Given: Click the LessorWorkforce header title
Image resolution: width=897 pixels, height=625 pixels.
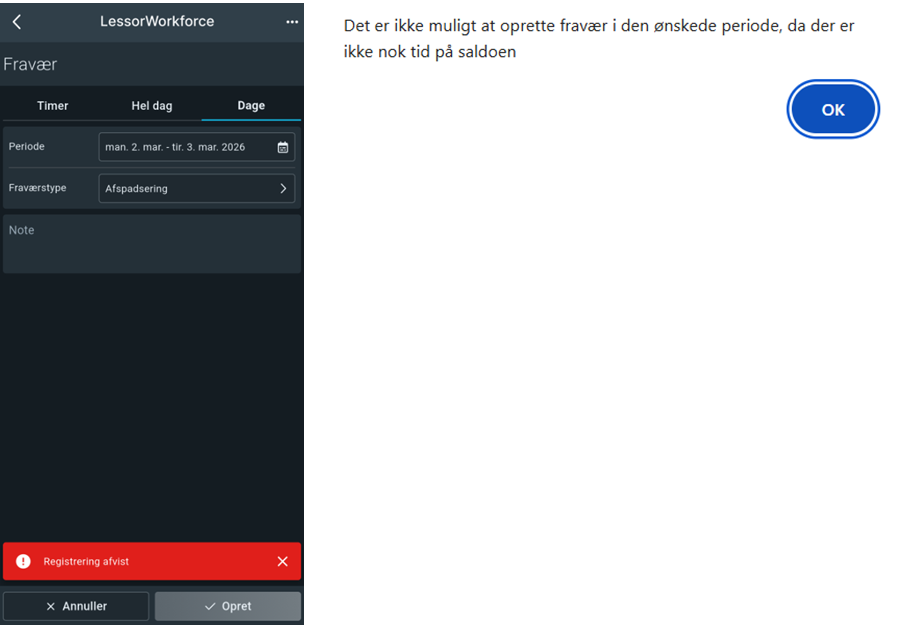Looking at the screenshot, I should click(157, 21).
